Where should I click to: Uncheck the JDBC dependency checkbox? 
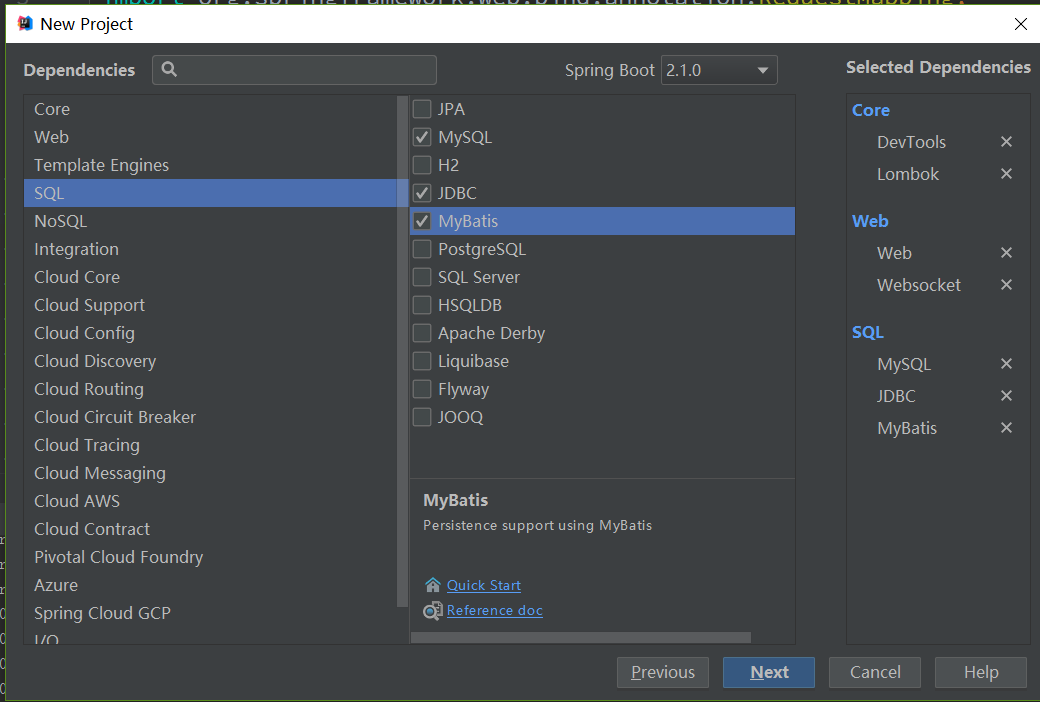coord(422,193)
